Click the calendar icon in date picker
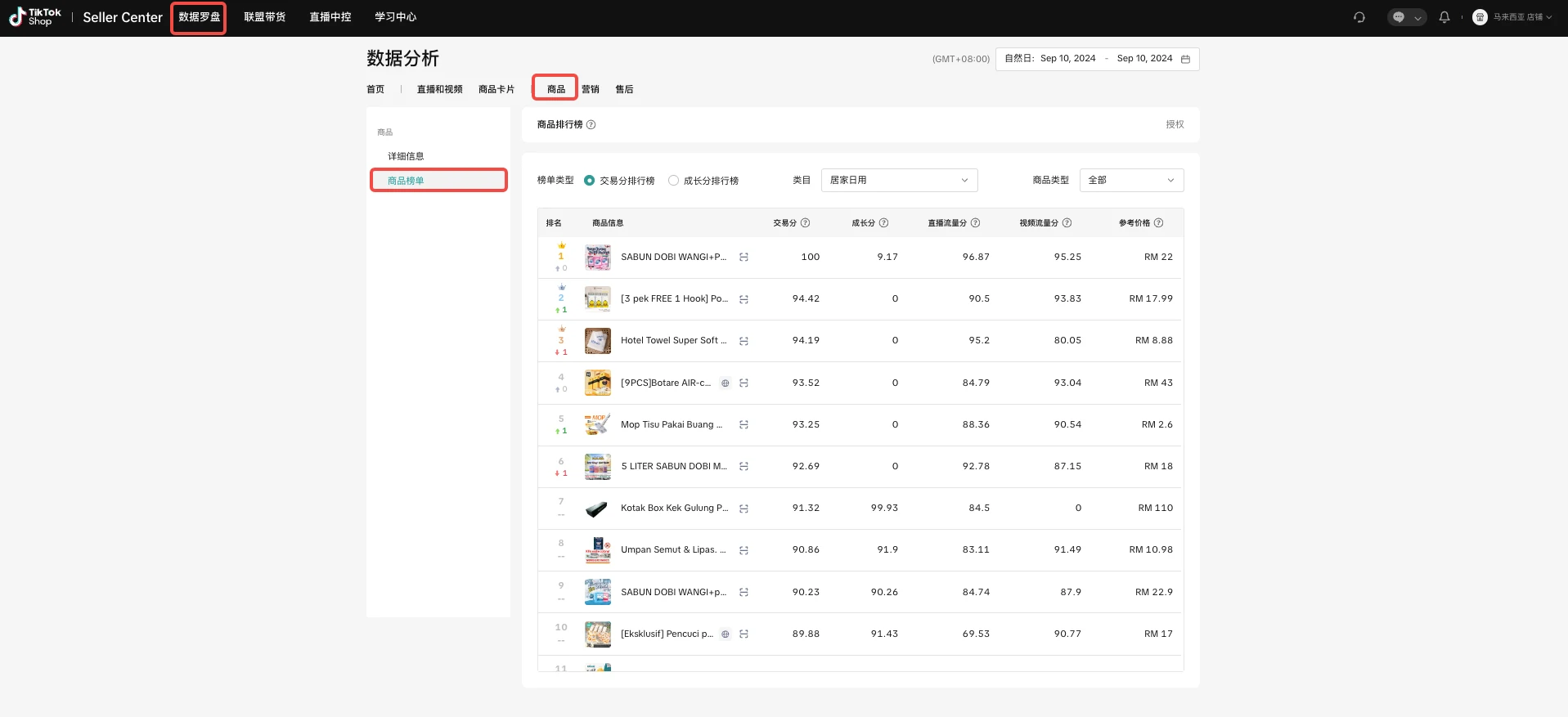The height and width of the screenshot is (717, 1568). click(1185, 59)
